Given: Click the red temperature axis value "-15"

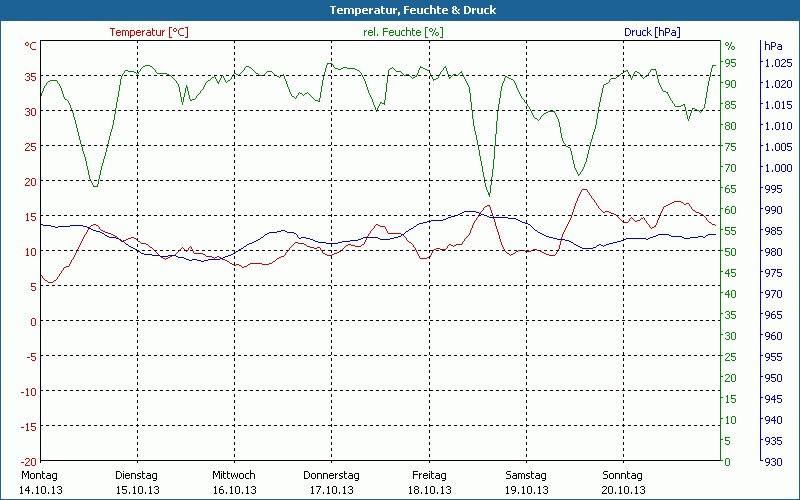Looking at the screenshot, I should click(29, 426).
